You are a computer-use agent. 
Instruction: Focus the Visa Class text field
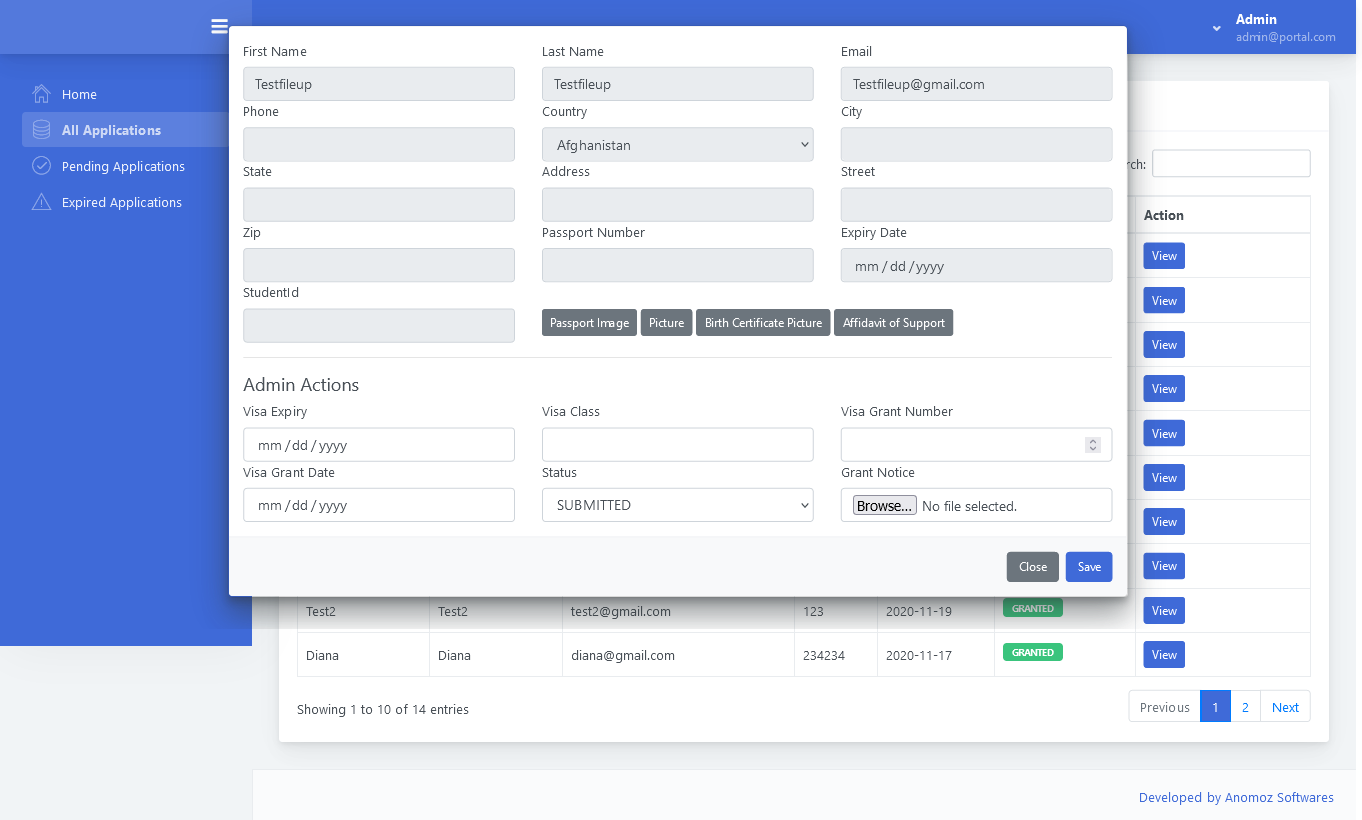tap(677, 445)
